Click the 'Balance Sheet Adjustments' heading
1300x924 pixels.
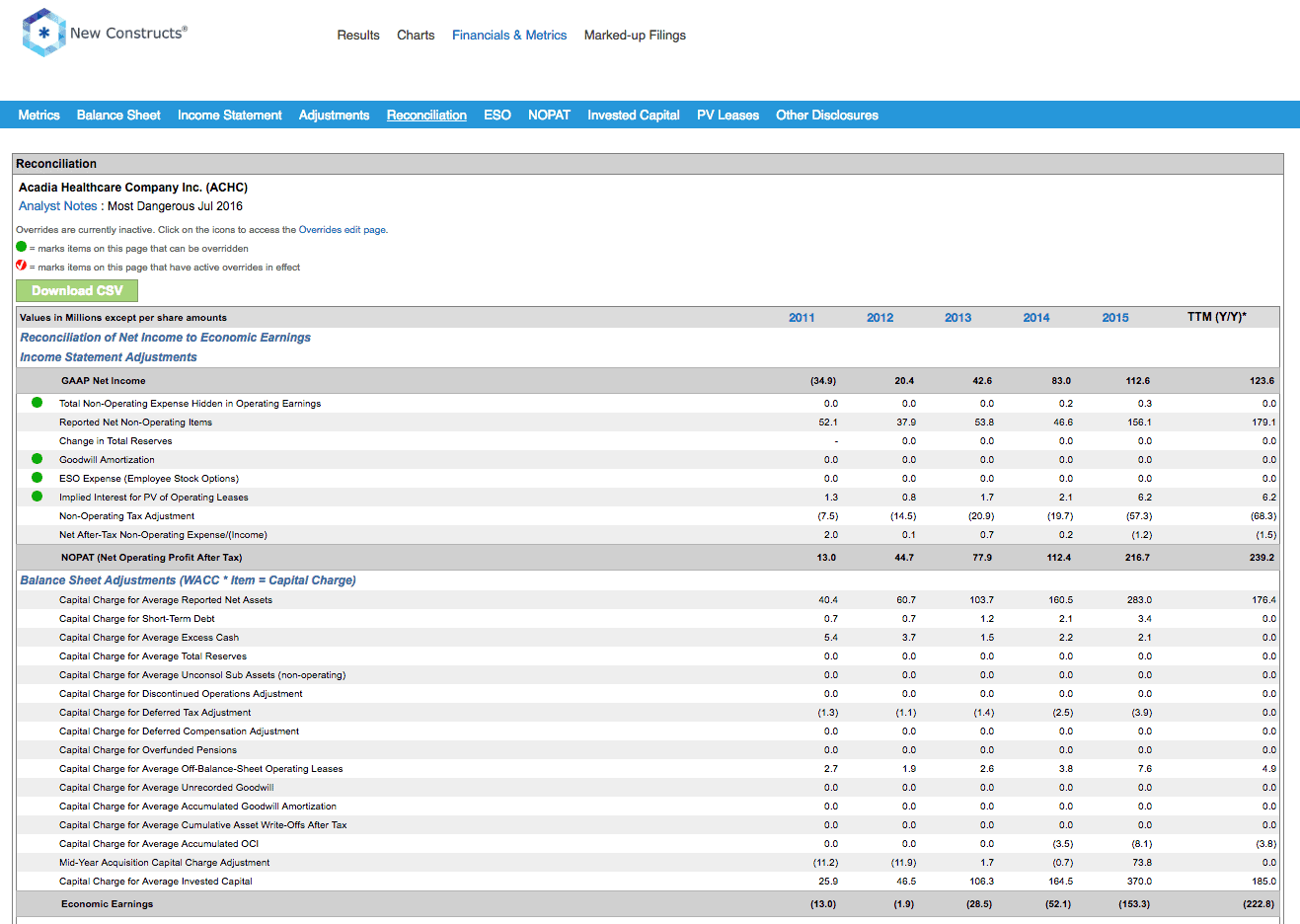188,580
